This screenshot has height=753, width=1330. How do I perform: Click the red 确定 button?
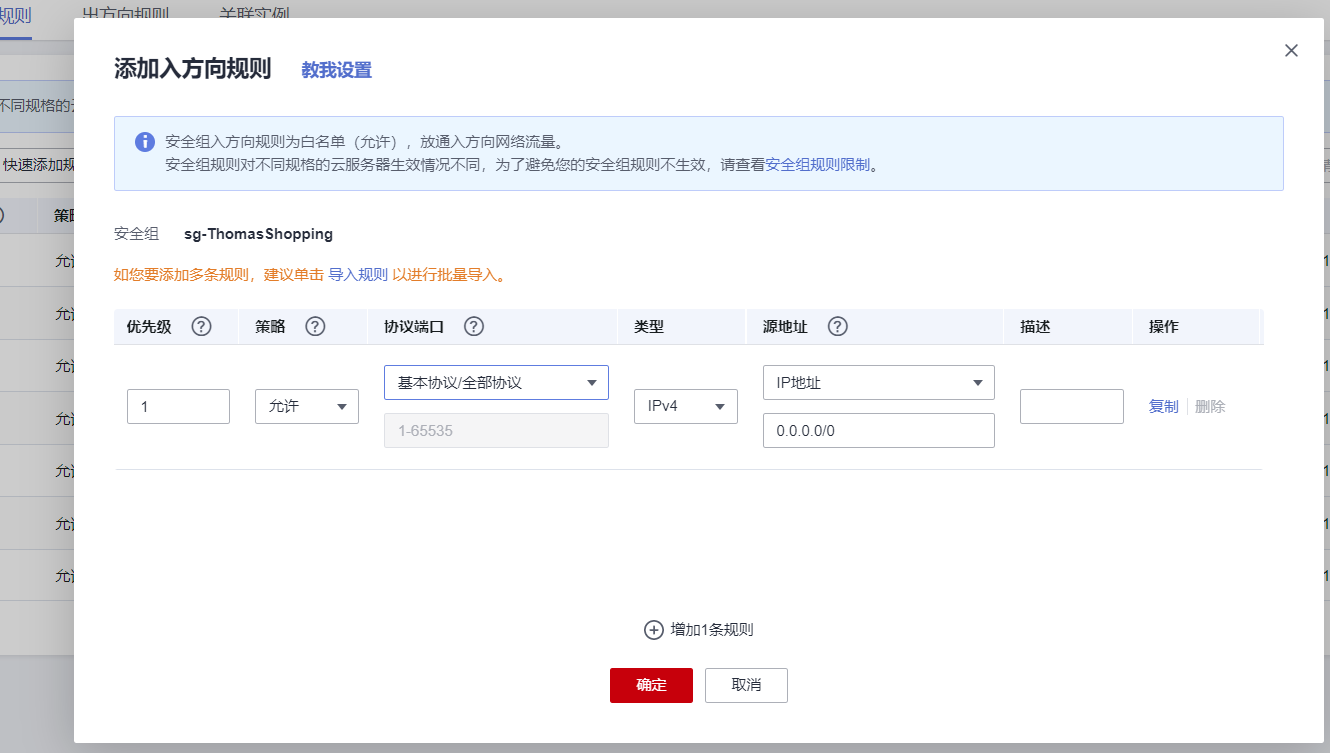[x=651, y=685]
